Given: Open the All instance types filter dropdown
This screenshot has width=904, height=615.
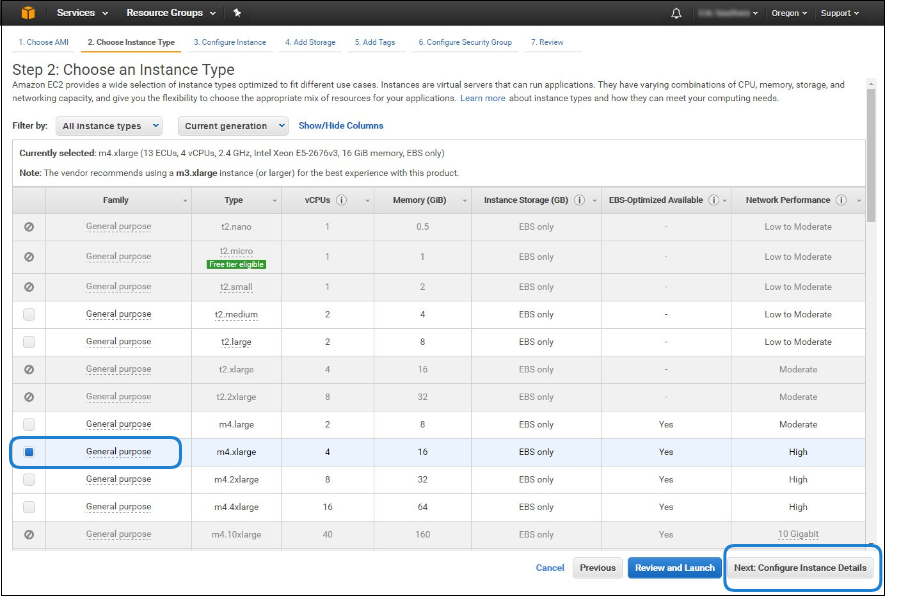Looking at the screenshot, I should click(x=109, y=126).
